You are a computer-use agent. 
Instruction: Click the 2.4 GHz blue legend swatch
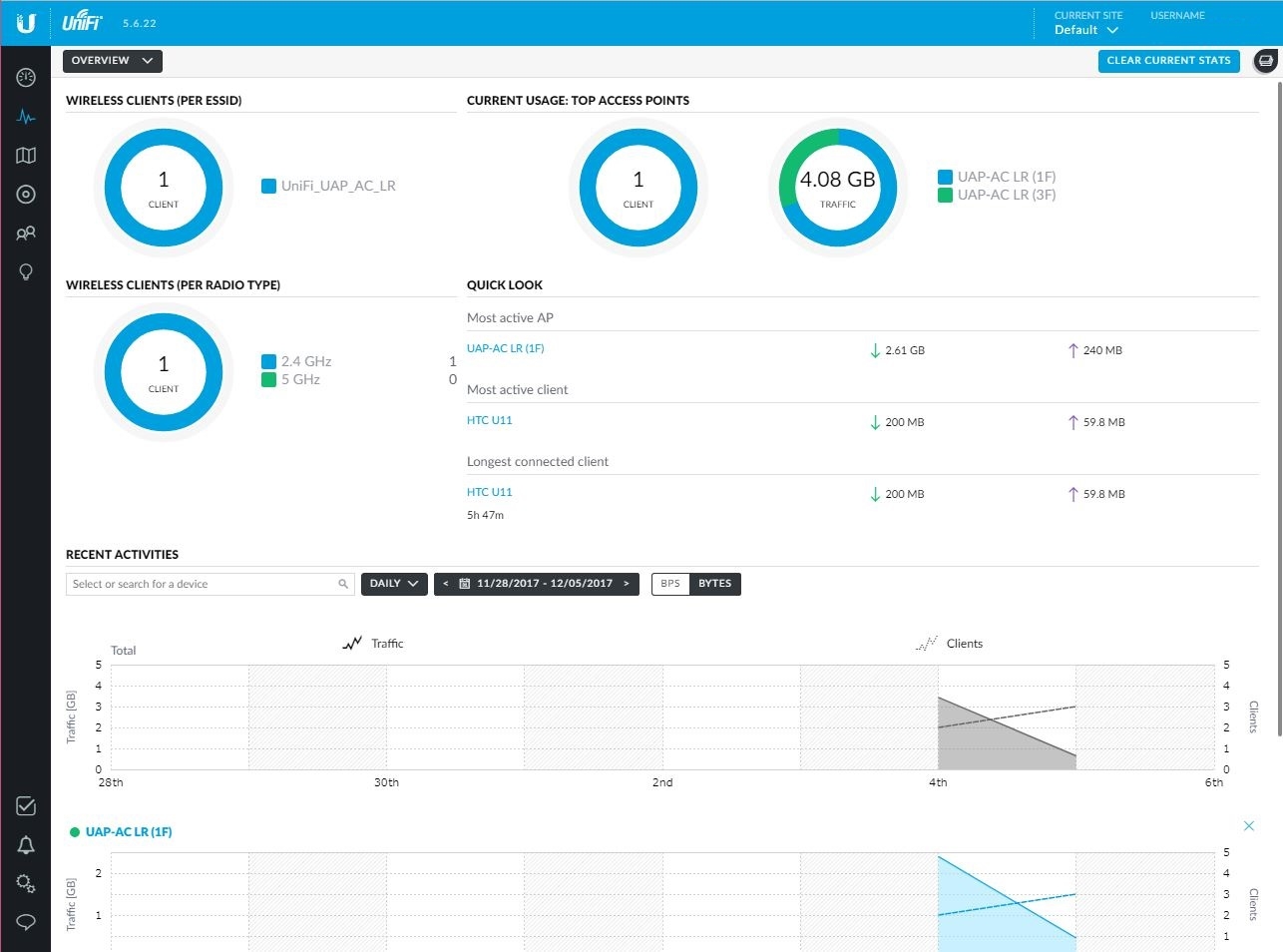(x=268, y=361)
